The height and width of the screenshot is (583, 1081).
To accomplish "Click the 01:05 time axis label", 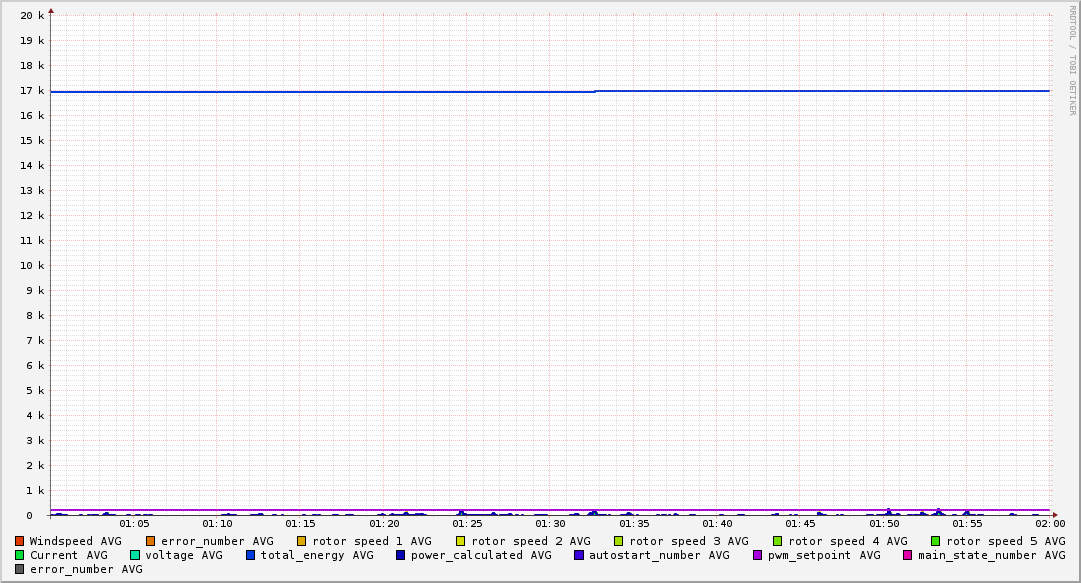I will (x=134, y=524).
